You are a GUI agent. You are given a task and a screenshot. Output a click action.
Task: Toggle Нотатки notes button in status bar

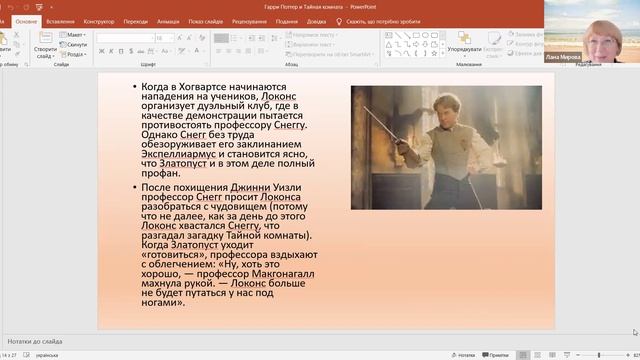point(464,355)
